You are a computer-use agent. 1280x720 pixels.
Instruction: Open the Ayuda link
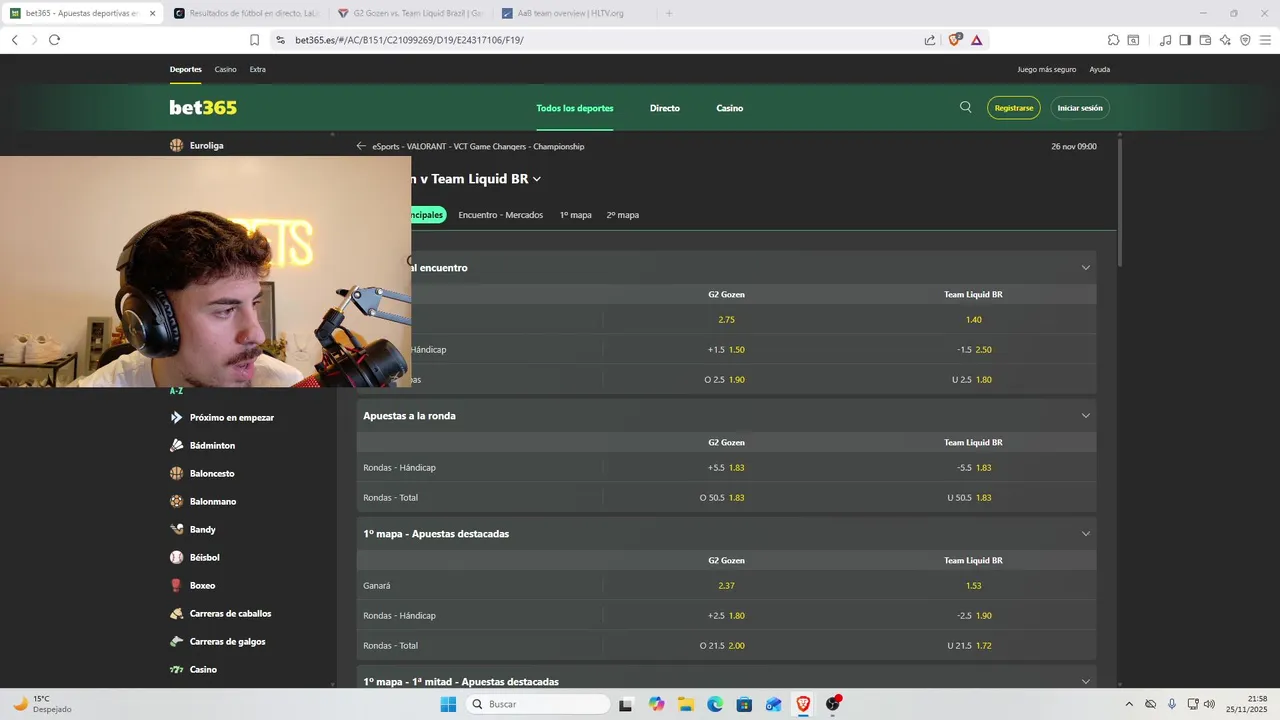pos(1100,69)
